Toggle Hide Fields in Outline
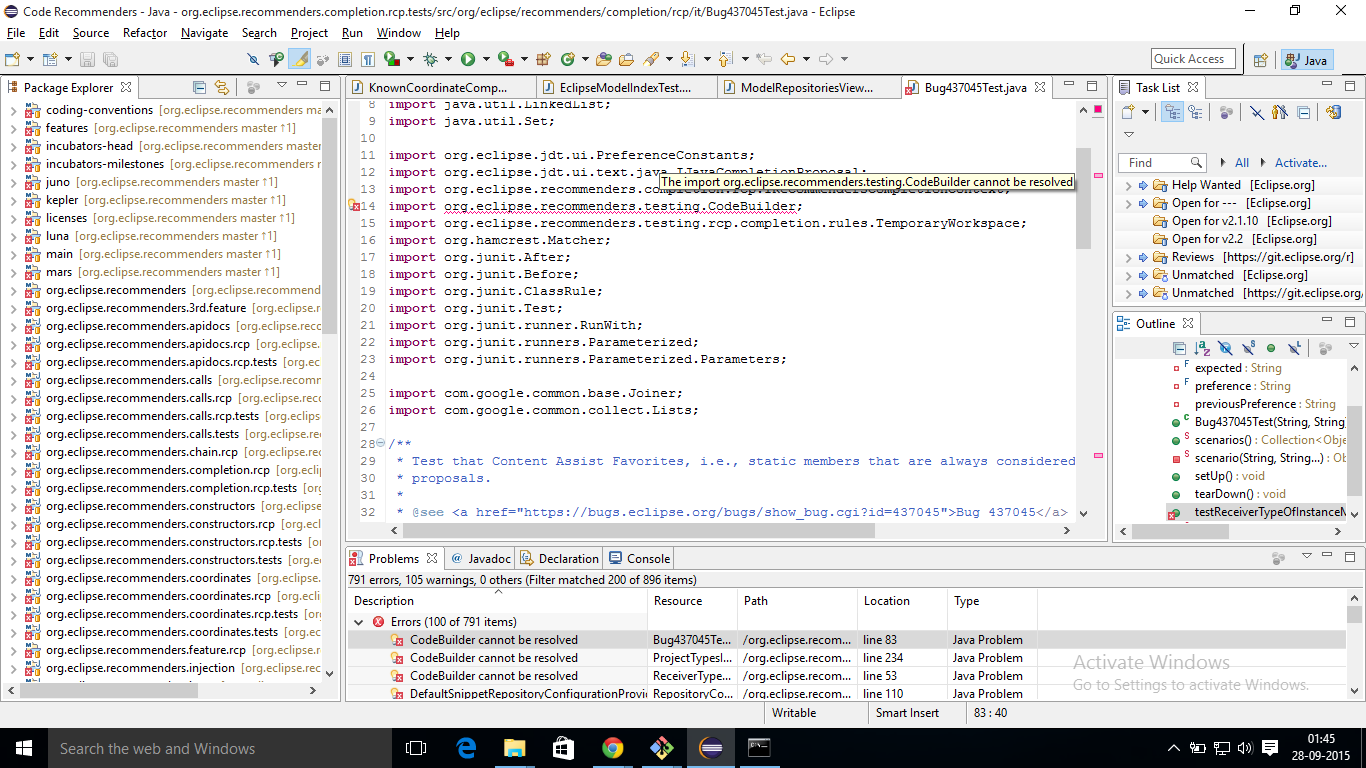 [1225, 348]
